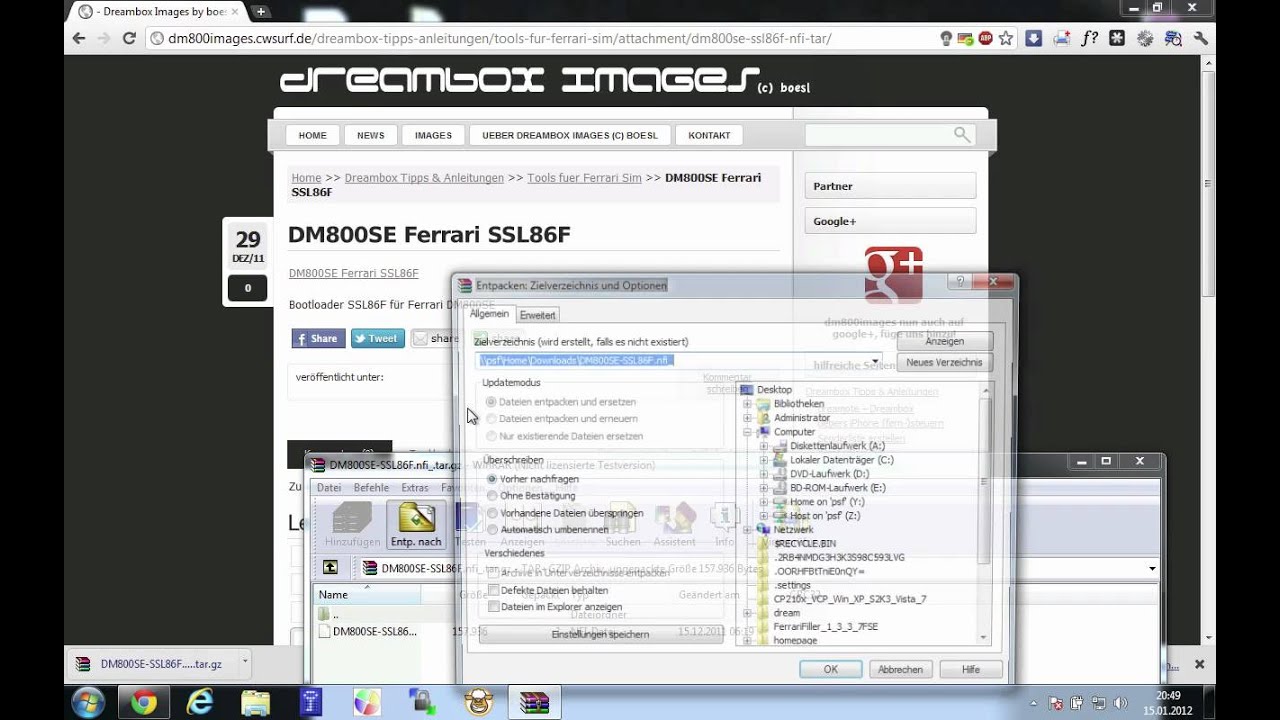
Task: Click the large red Google+ logo
Action: click(x=893, y=275)
